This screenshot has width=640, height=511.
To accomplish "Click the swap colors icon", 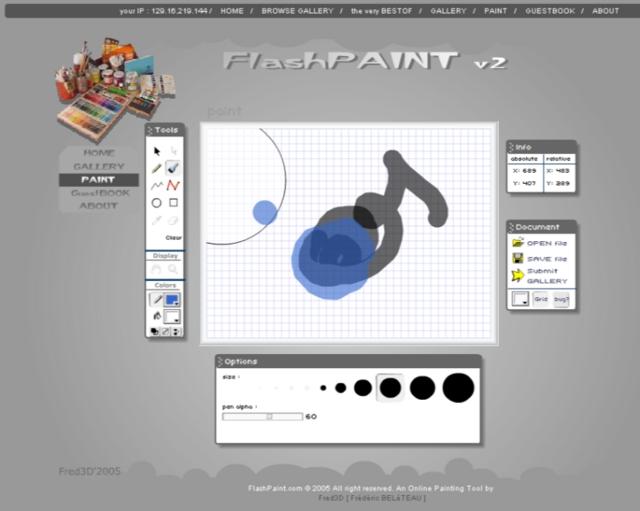I will [176, 331].
